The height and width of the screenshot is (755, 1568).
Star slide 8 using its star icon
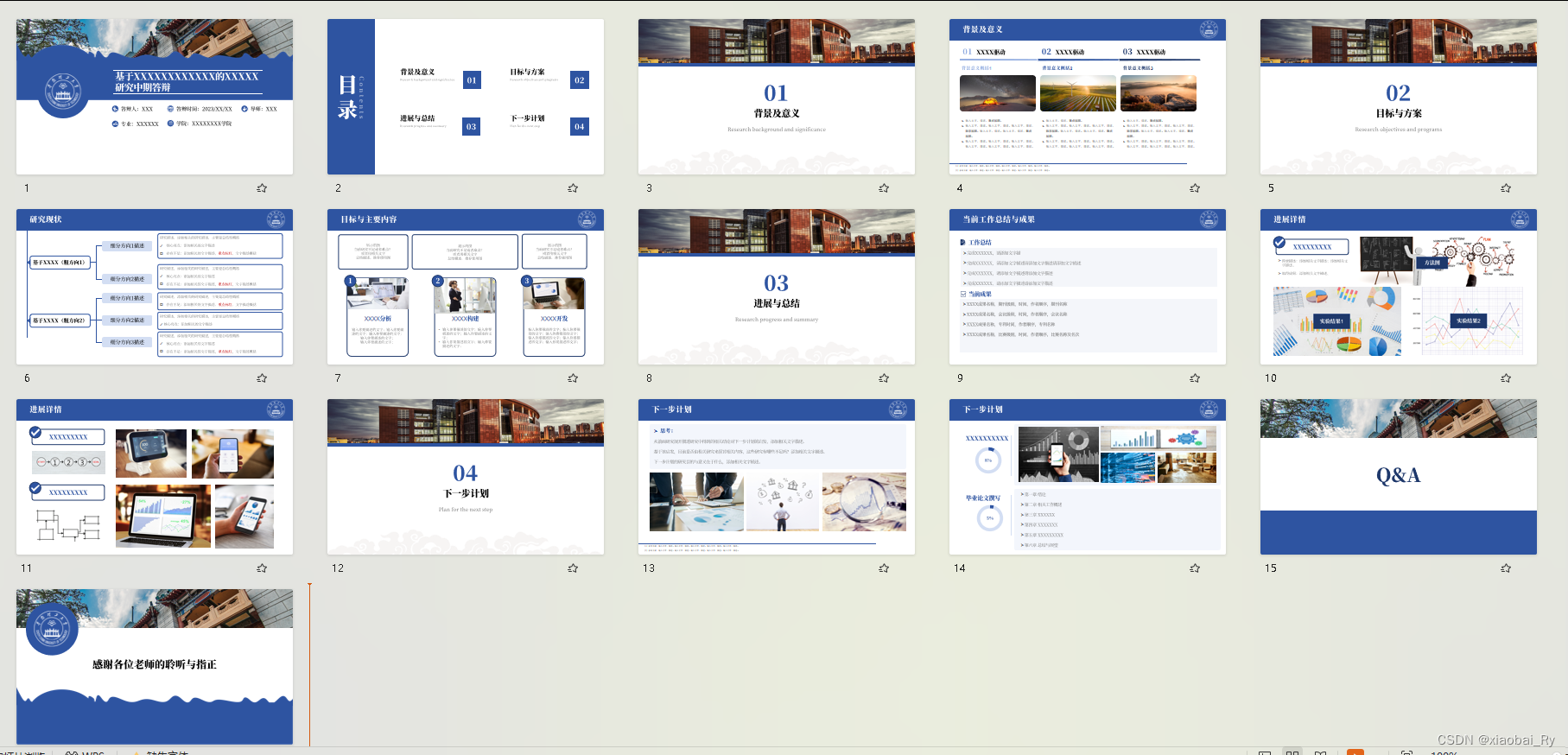coord(884,377)
